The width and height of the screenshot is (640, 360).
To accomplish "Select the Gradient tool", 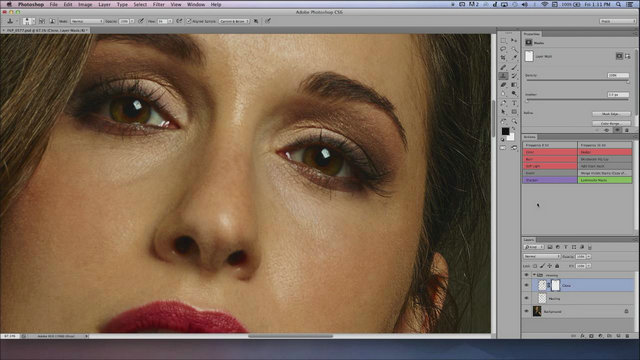I will (x=514, y=85).
